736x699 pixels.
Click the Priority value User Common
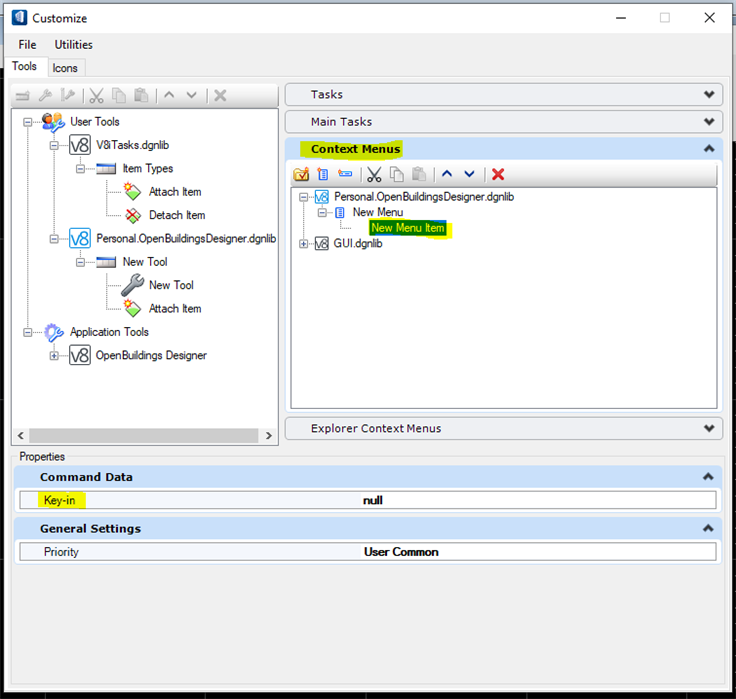click(538, 552)
